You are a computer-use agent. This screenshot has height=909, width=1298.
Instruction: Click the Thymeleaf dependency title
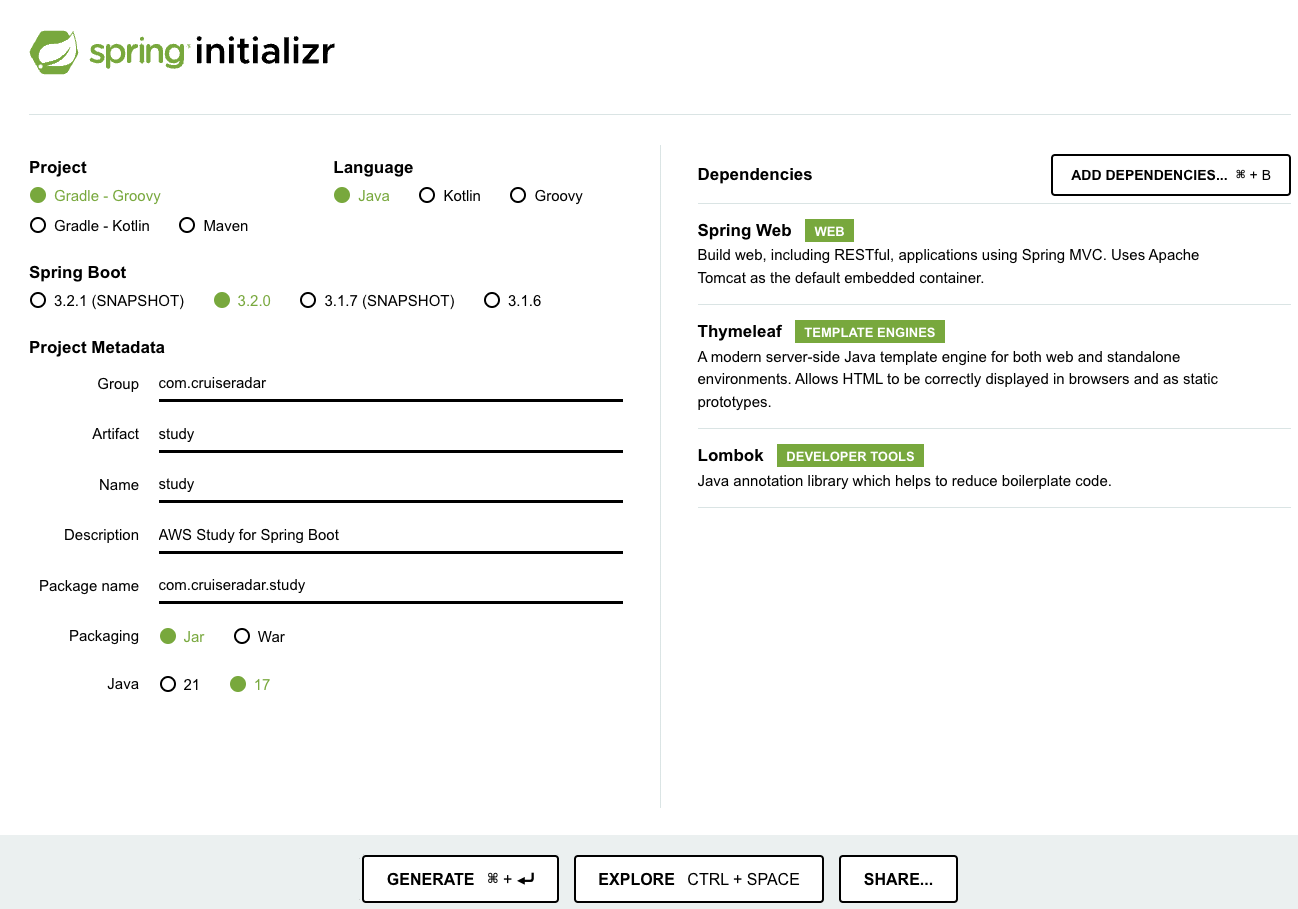click(740, 332)
